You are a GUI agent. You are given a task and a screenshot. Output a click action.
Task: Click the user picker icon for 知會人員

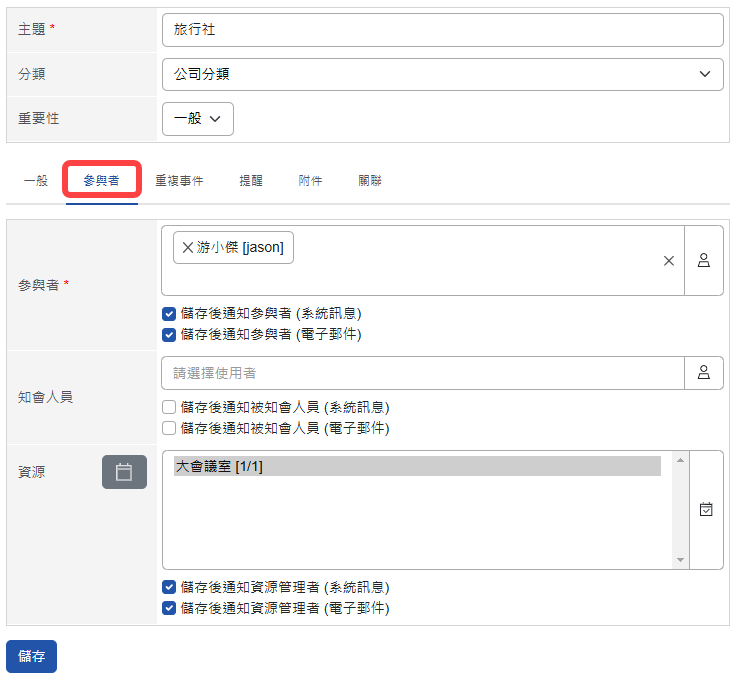704,373
